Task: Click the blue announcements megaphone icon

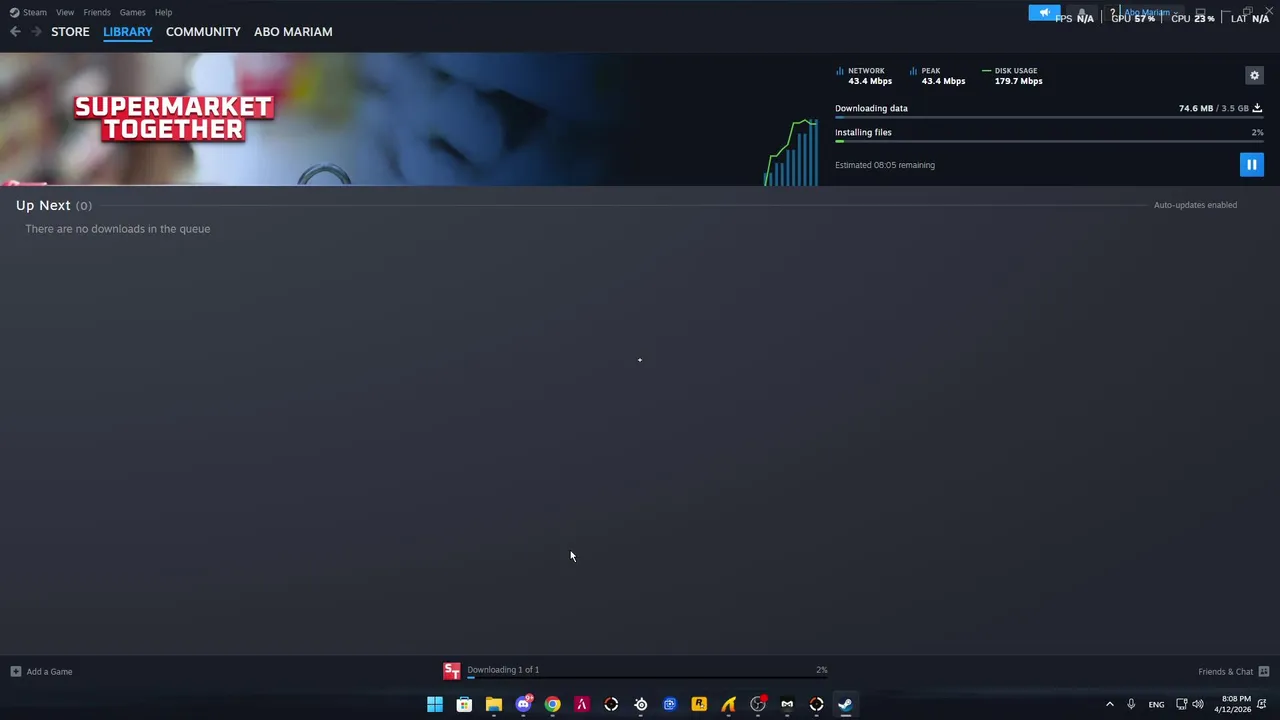Action: [1044, 13]
